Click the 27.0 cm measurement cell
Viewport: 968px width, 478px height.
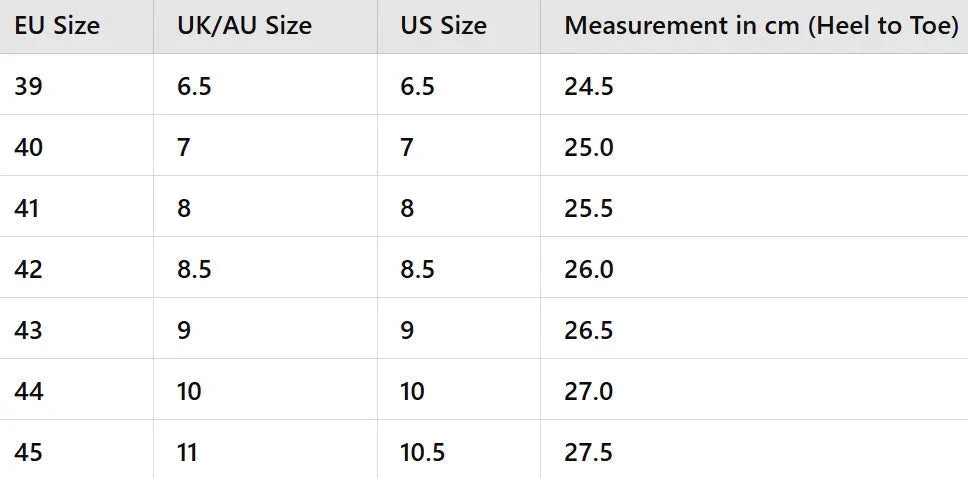[x=754, y=389]
